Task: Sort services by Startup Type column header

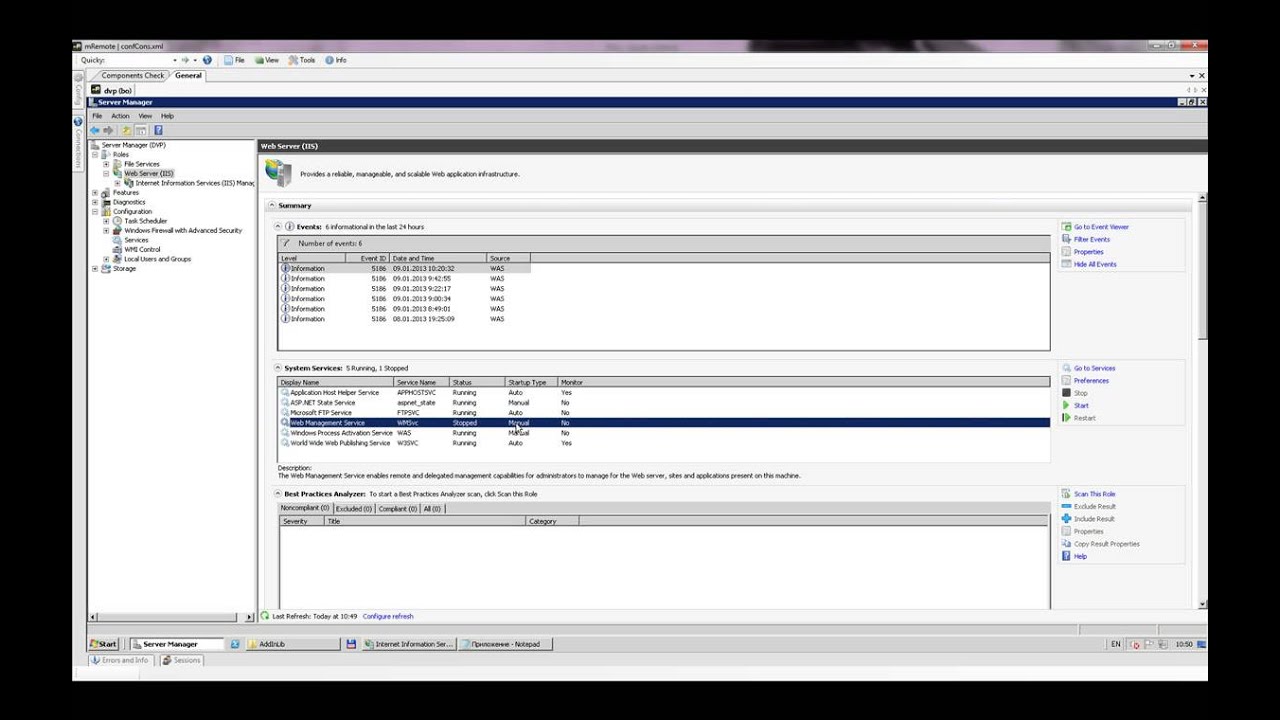Action: click(530, 382)
